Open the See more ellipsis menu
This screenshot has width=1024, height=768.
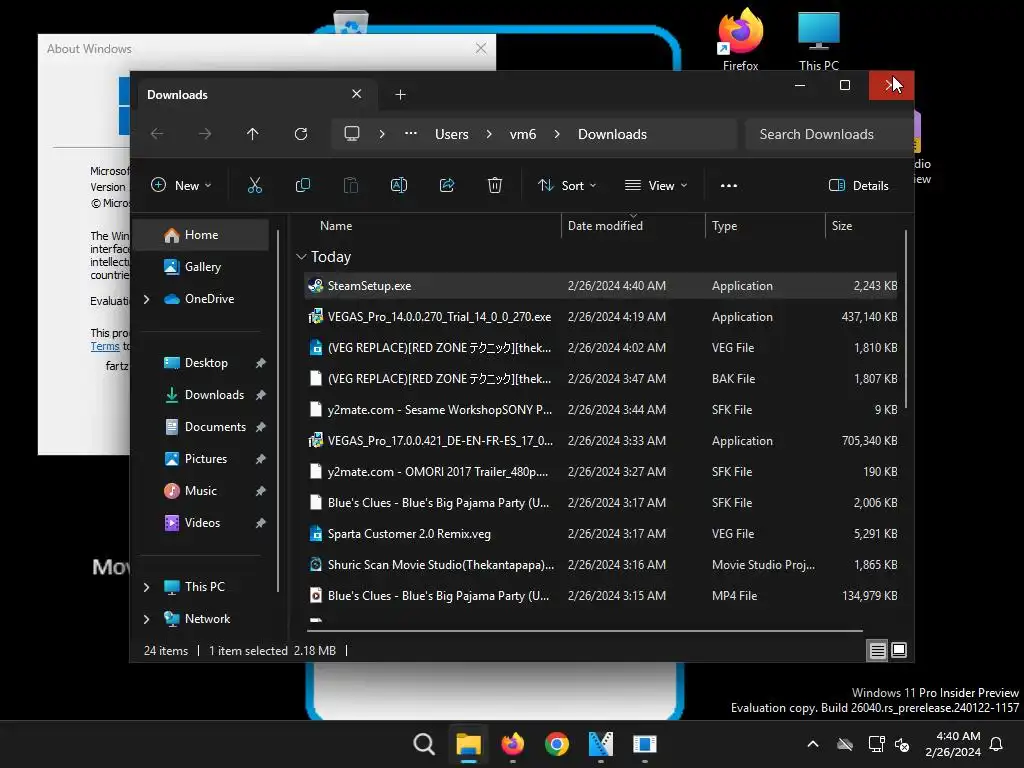tap(729, 185)
